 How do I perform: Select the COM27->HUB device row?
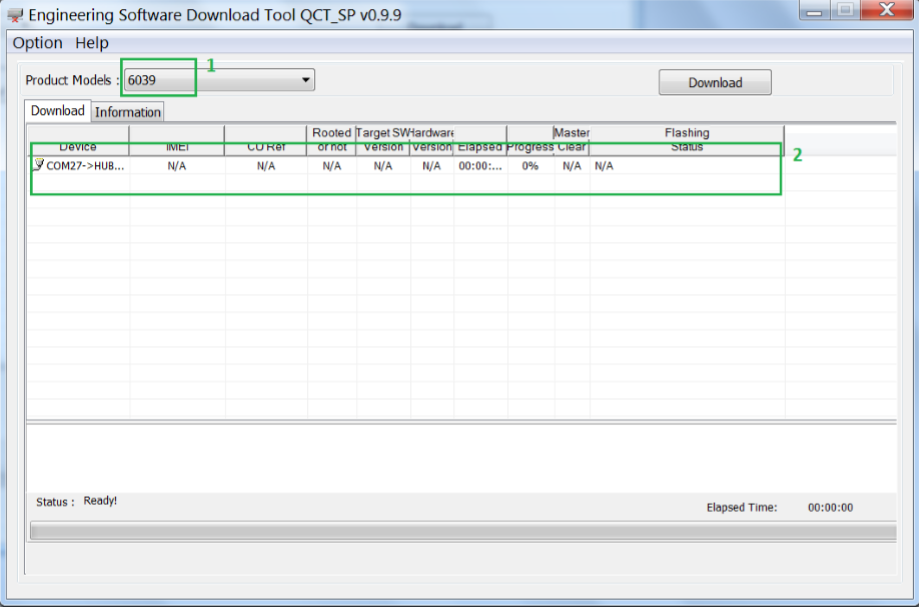tap(85, 166)
